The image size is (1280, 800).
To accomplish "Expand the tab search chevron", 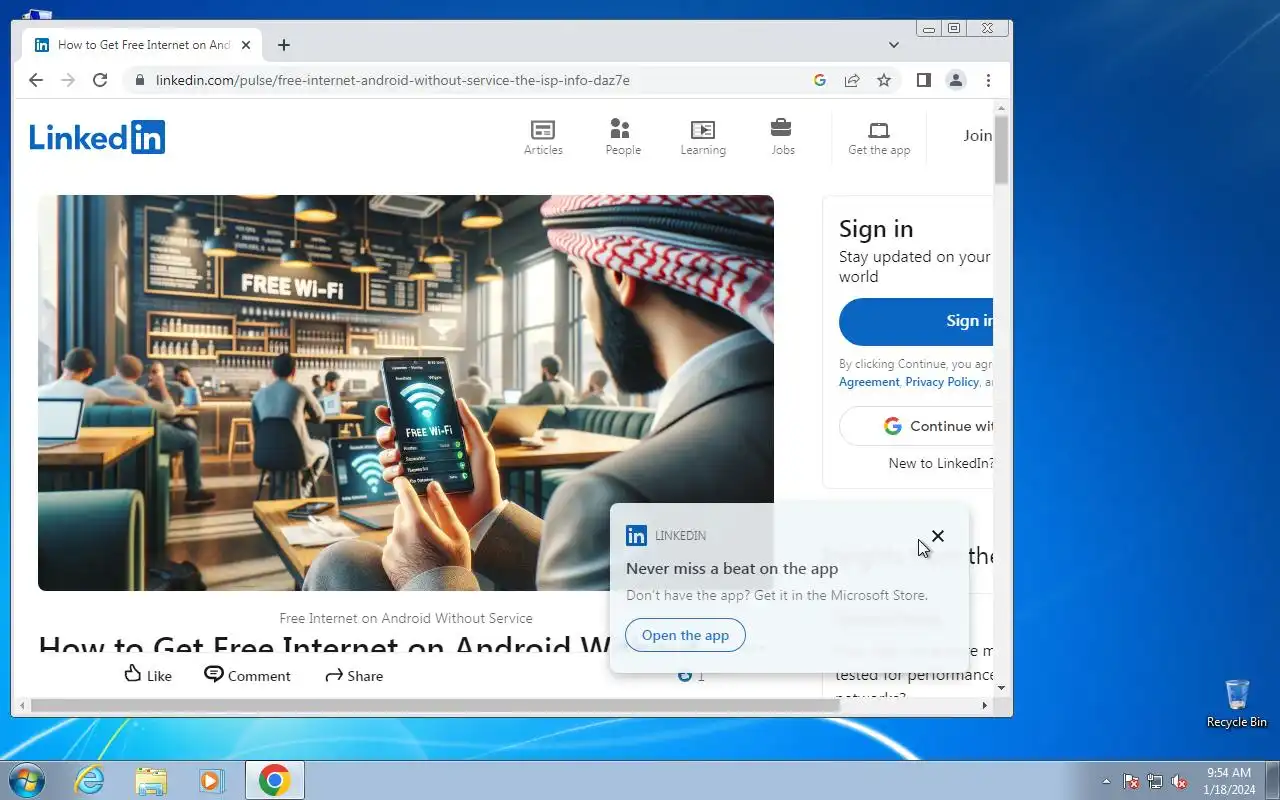I will [x=894, y=45].
